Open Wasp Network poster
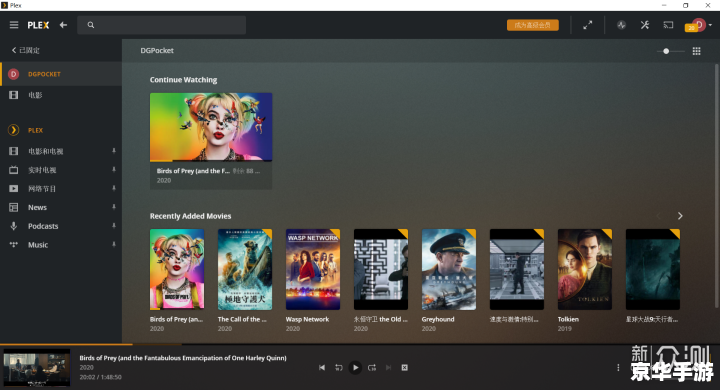The width and height of the screenshot is (720, 390). tap(313, 269)
